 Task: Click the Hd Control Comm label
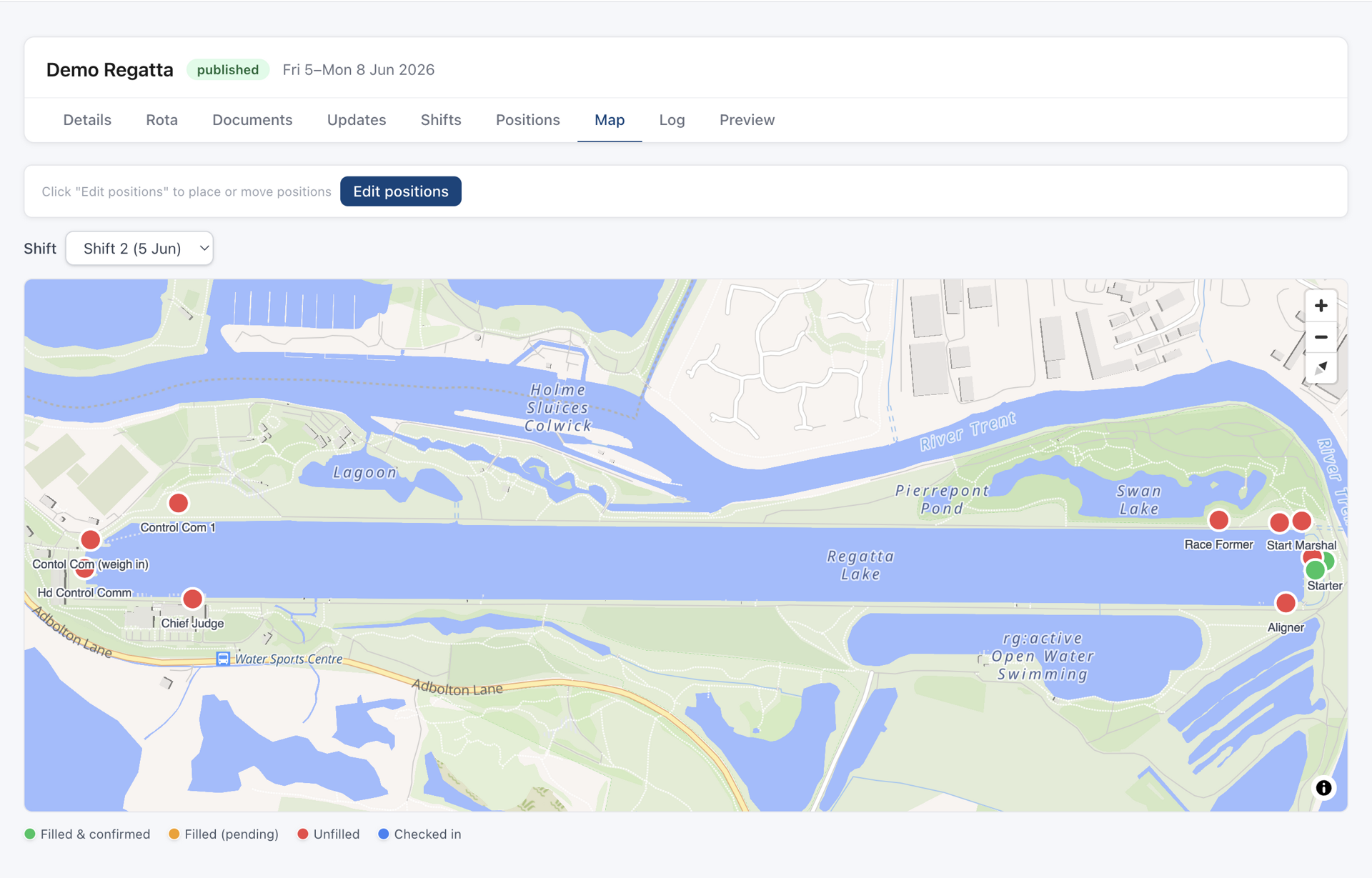click(84, 592)
